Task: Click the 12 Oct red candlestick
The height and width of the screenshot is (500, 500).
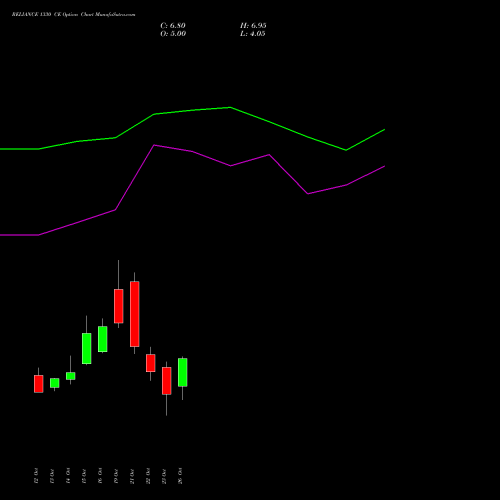Action: [39, 384]
